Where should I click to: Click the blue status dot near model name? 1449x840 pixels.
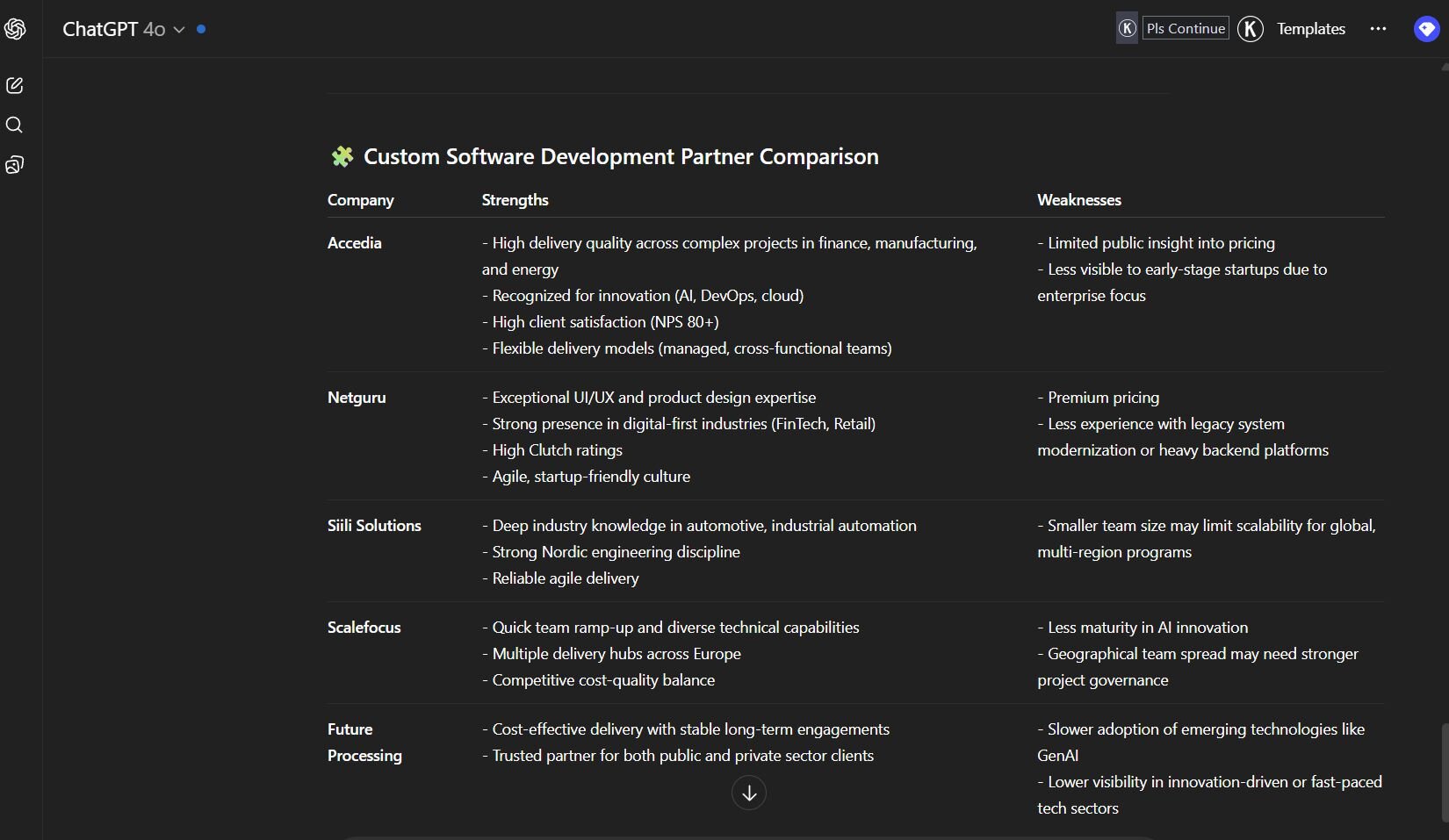tap(201, 29)
